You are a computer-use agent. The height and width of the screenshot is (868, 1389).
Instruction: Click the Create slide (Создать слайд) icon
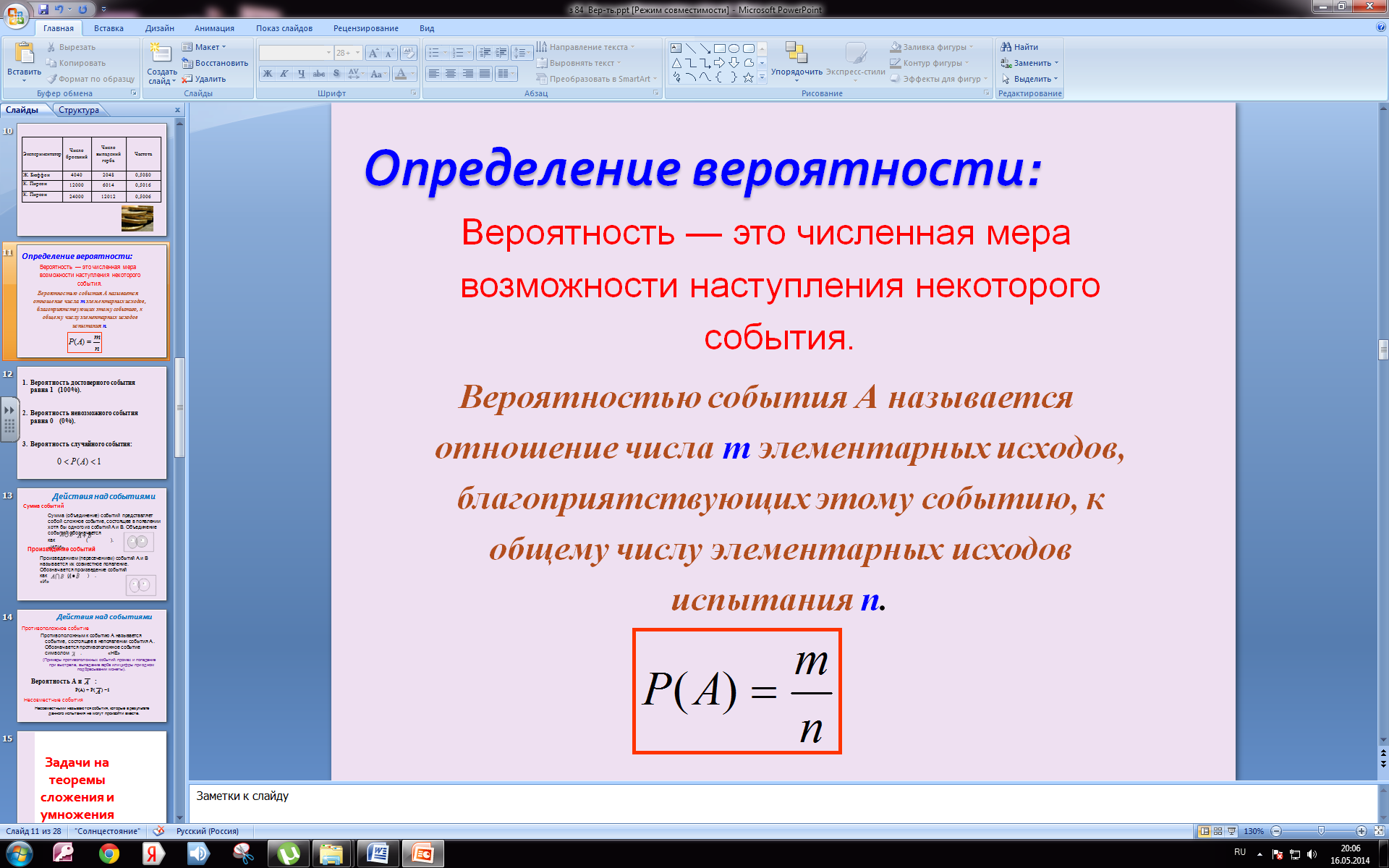click(x=161, y=54)
